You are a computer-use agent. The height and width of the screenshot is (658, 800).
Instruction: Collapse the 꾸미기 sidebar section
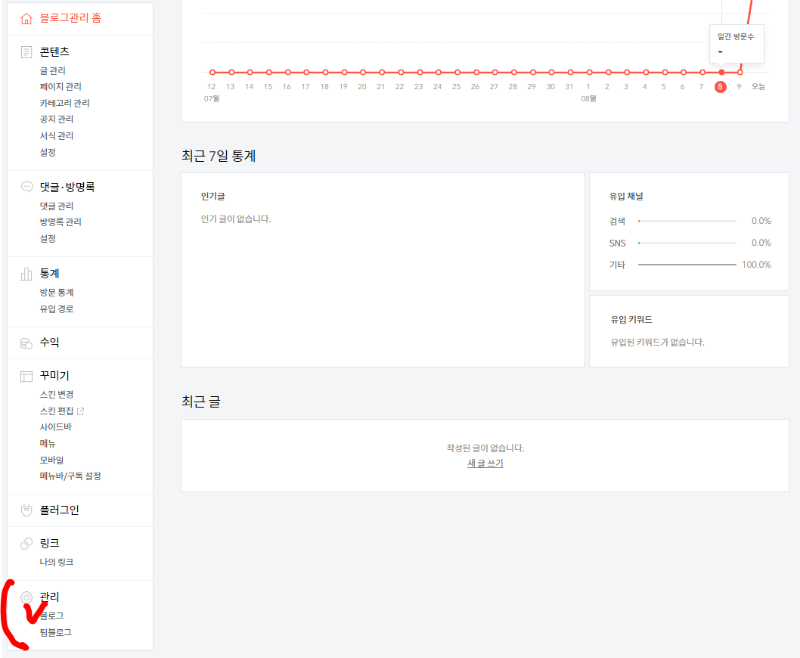tap(52, 374)
